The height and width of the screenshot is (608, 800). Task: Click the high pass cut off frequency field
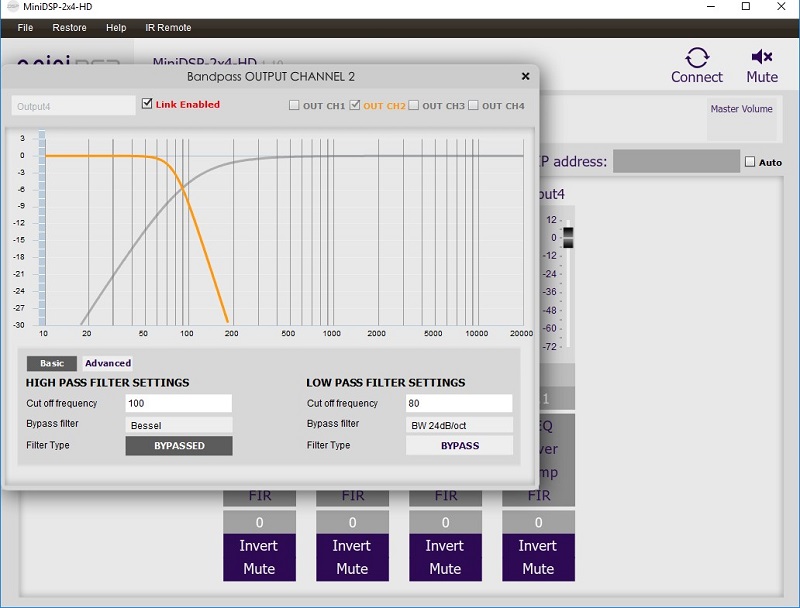tap(179, 403)
